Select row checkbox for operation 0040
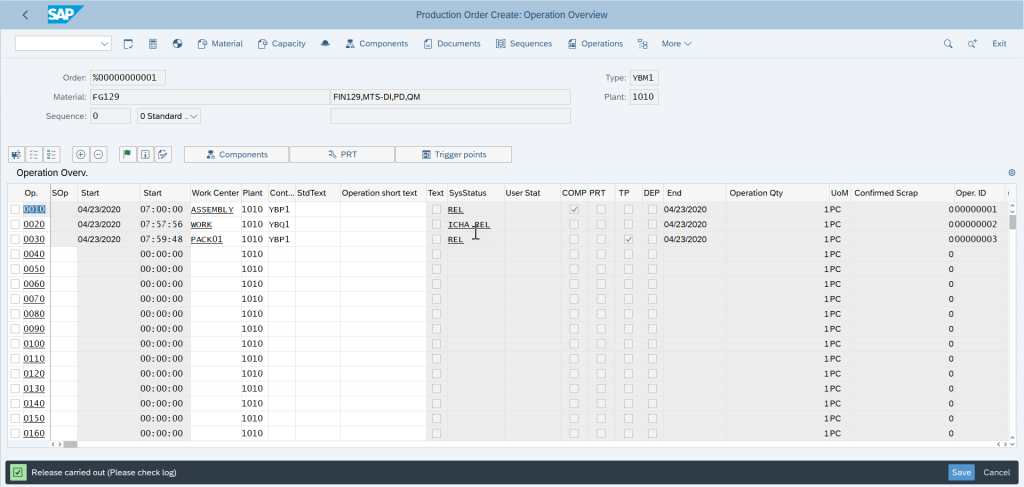The image size is (1024, 487). [x=15, y=254]
